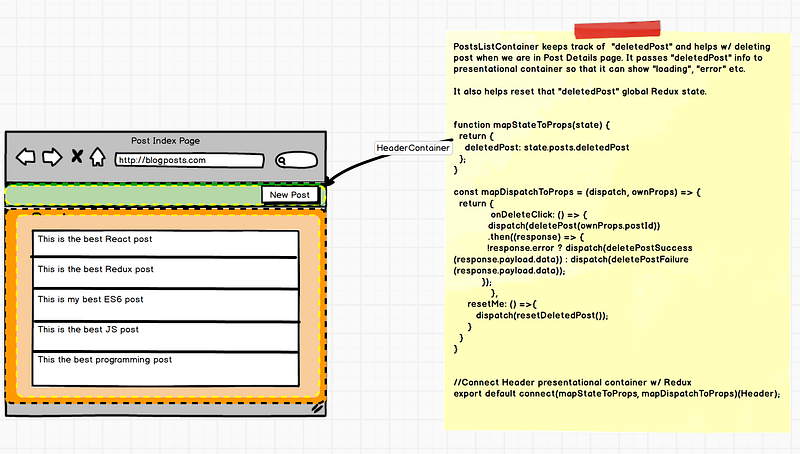Select "This is the best JS post" row
Viewport: 800px width, 454px height.
[165, 337]
